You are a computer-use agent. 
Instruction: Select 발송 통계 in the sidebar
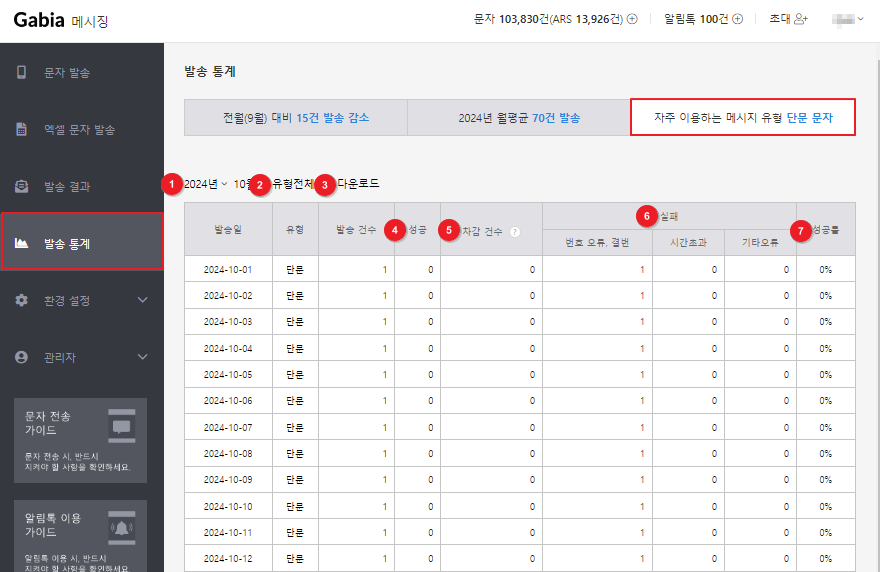coord(82,241)
